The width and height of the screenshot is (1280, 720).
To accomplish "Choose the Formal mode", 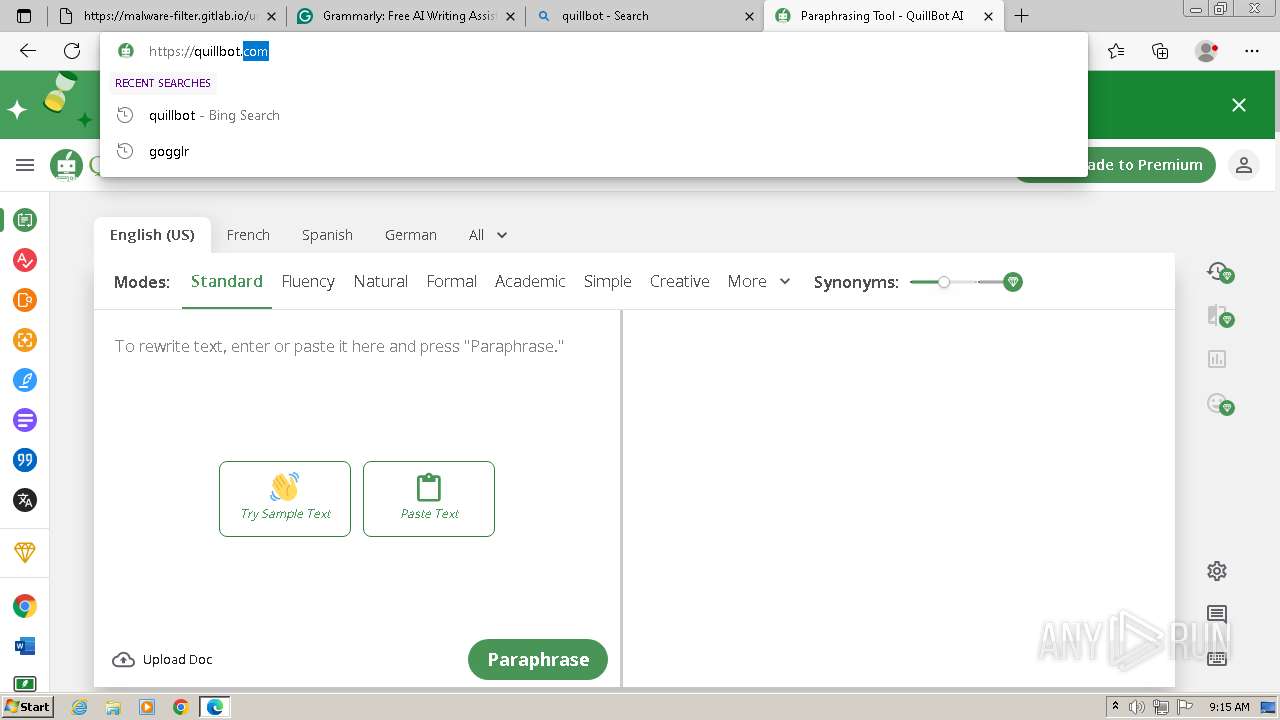I will click(x=452, y=282).
